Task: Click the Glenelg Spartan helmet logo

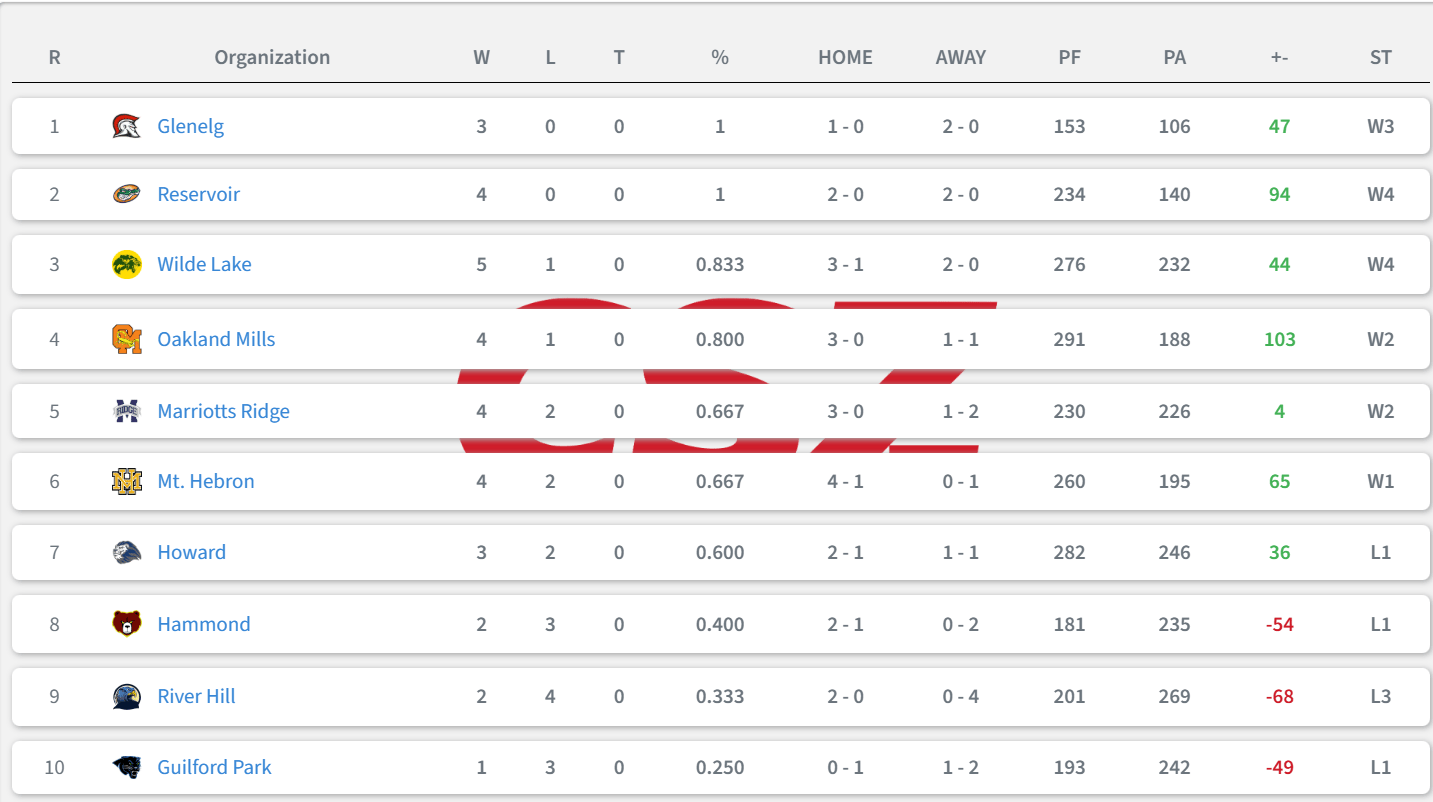Action: (126, 127)
